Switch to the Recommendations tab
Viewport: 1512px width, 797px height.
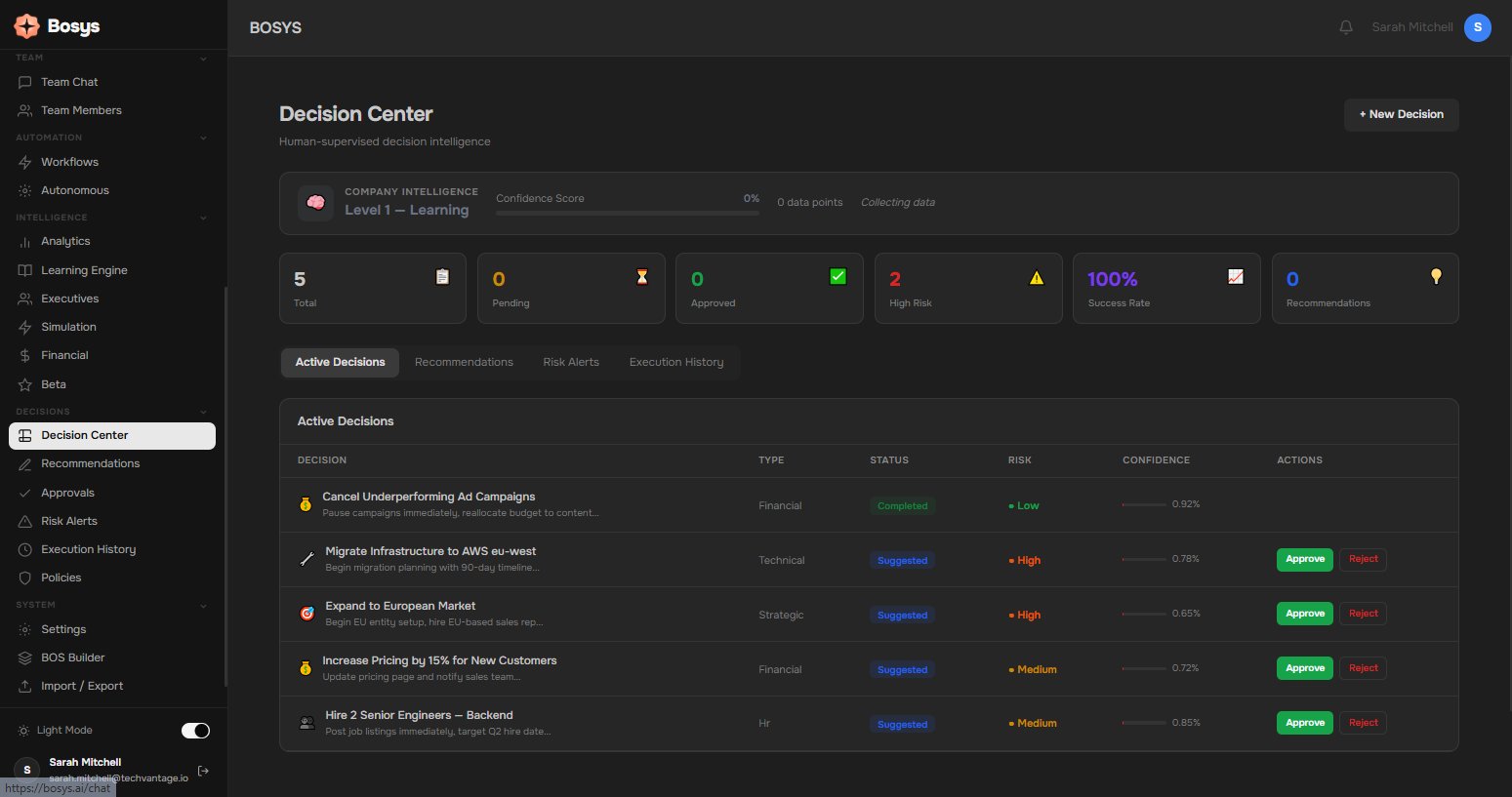click(464, 362)
